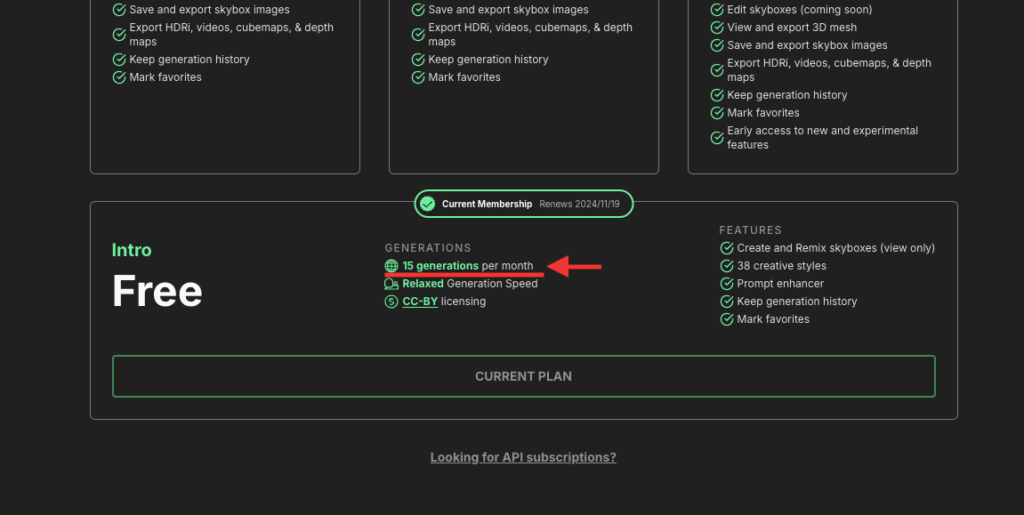Click 'Create and Remix skyboxes (view only)' text
This screenshot has height=515, width=1024.
click(x=836, y=248)
